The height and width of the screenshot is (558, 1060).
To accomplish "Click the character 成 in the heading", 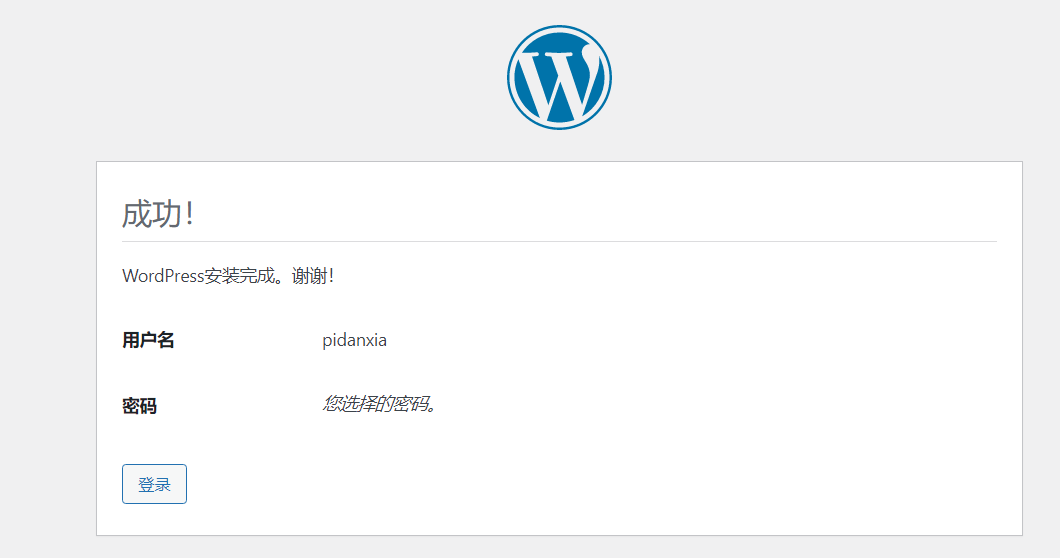I will pos(137,213).
